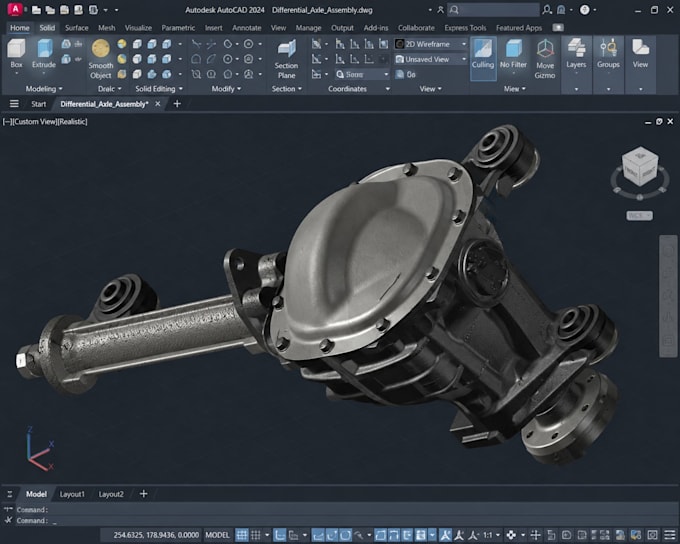The width and height of the screenshot is (680, 544).
Task: Expand the Modeling panel
Action: click(x=44, y=88)
